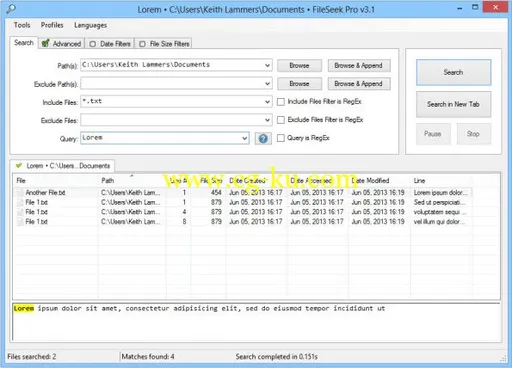The image size is (512, 368).
Task: Switch to the Advanced tab
Action: (x=62, y=44)
